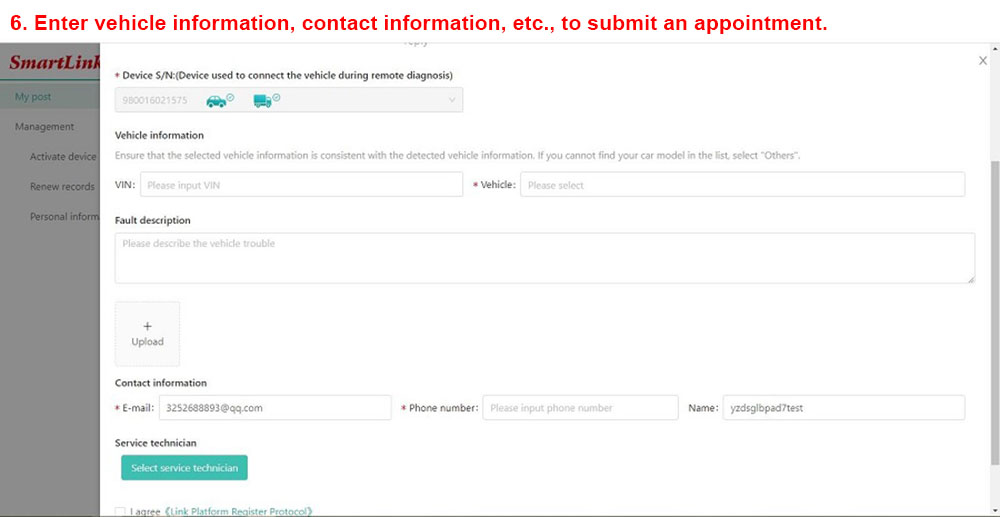Select Management in the sidebar
The width and height of the screenshot is (1000, 517).
tap(45, 127)
